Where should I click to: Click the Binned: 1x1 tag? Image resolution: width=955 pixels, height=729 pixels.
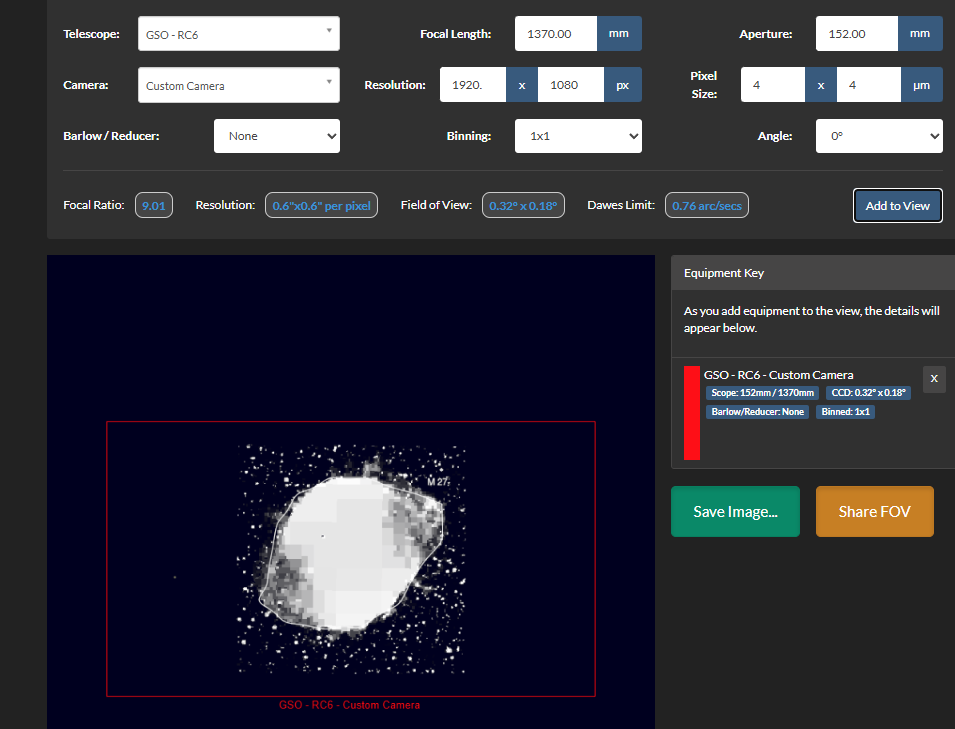coord(845,412)
